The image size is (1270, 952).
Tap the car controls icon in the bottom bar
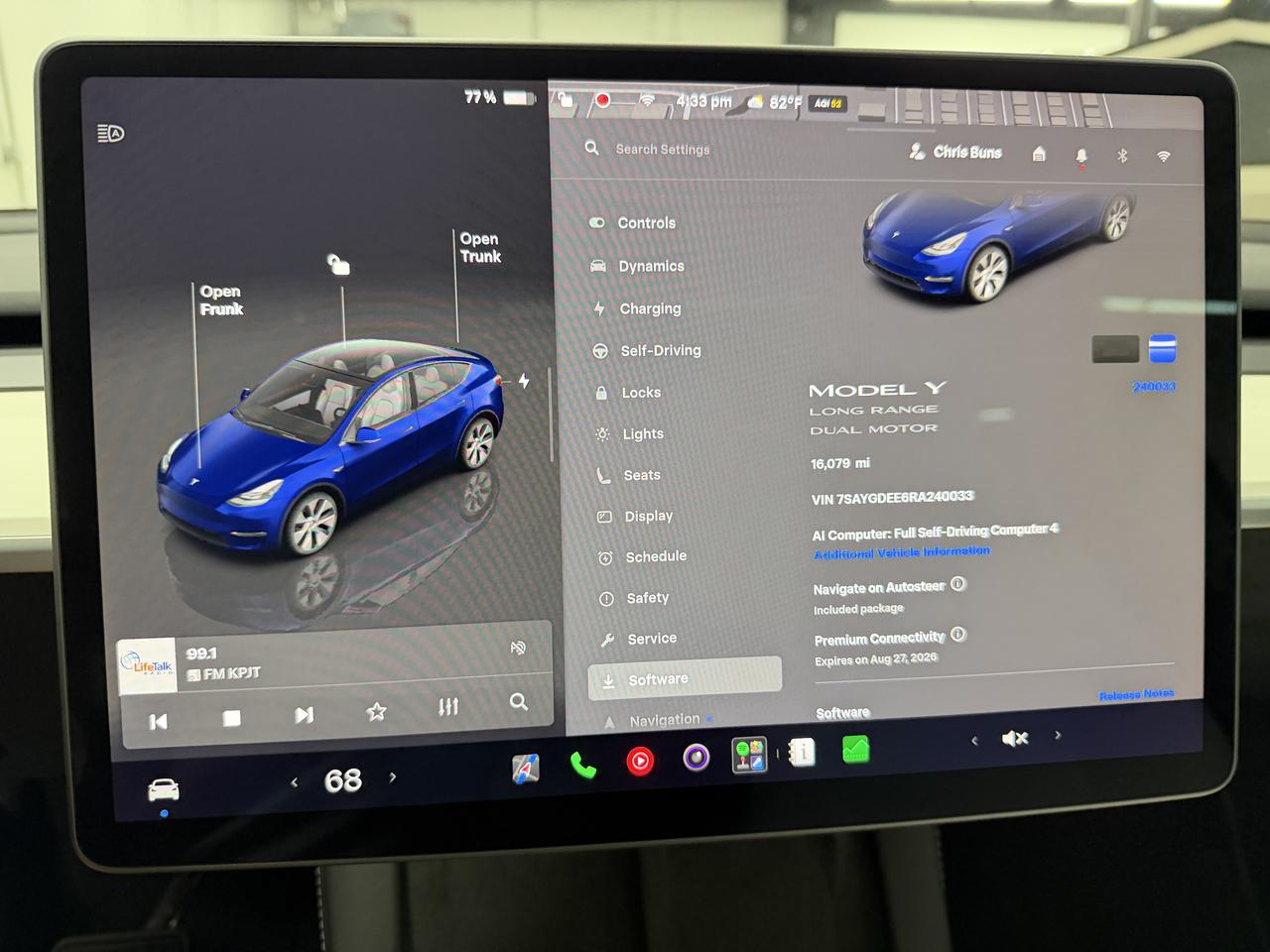164,790
